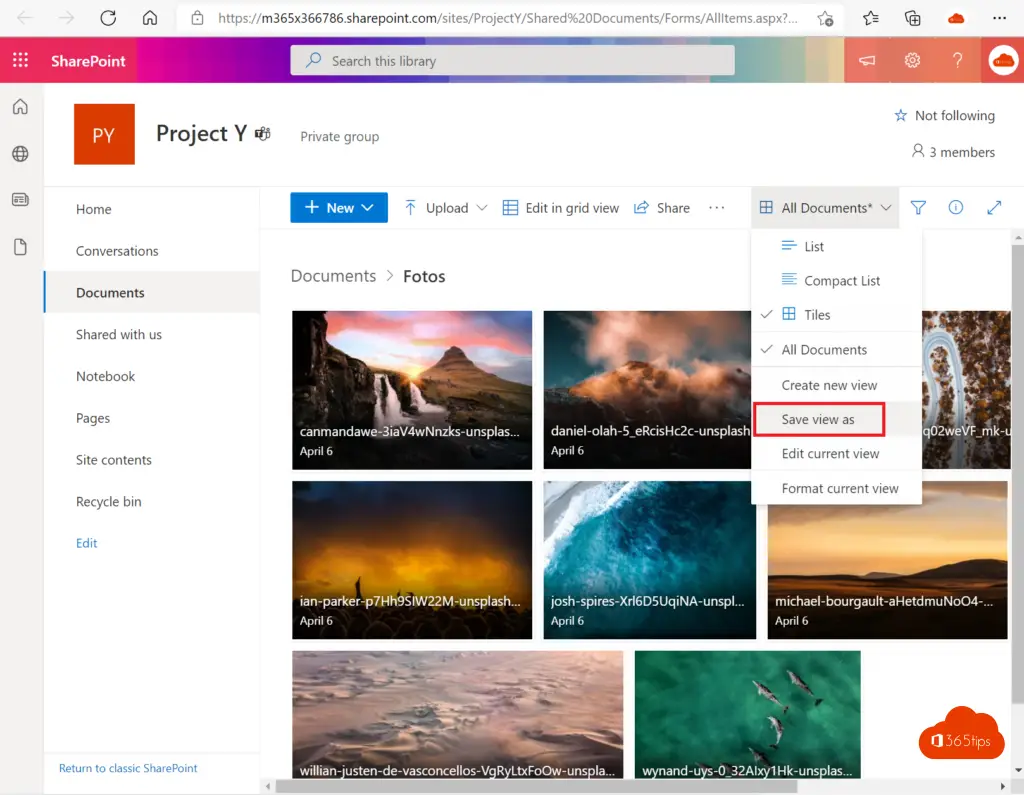The height and width of the screenshot is (795, 1024).
Task: Click Edit in grid view button
Action: [560, 208]
